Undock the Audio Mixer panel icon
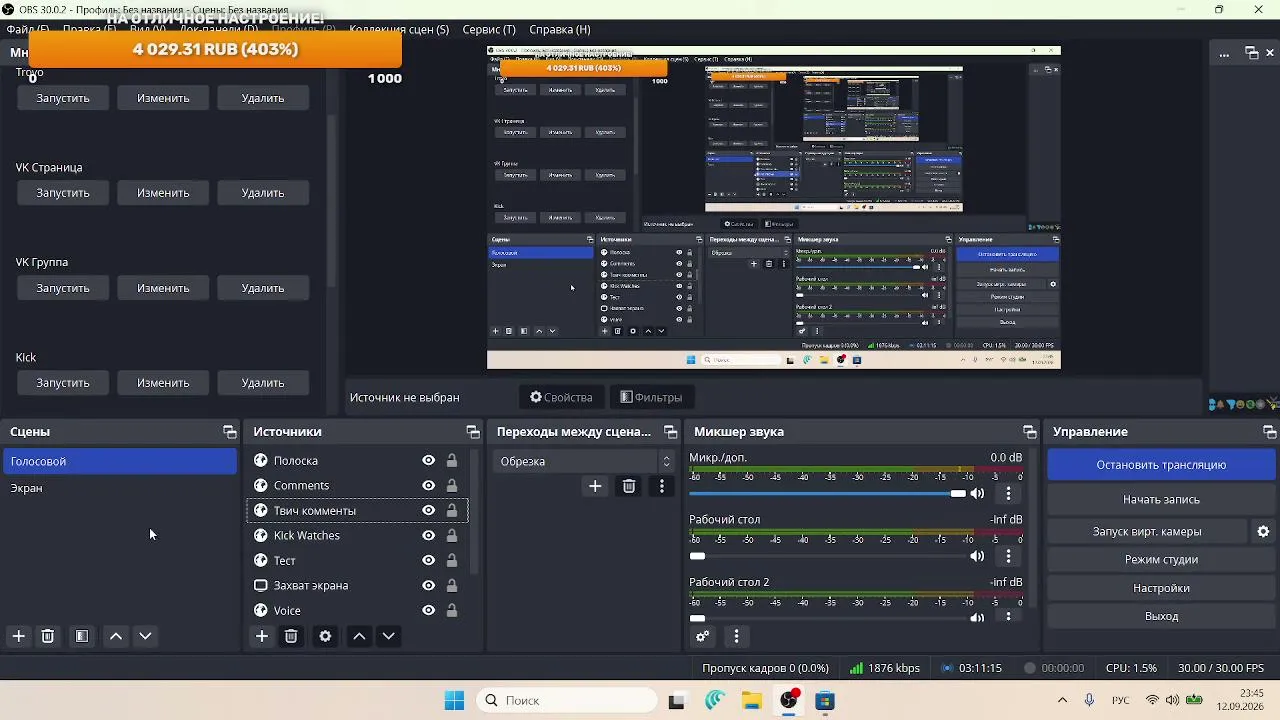This screenshot has height=720, width=1280. coord(1030,432)
